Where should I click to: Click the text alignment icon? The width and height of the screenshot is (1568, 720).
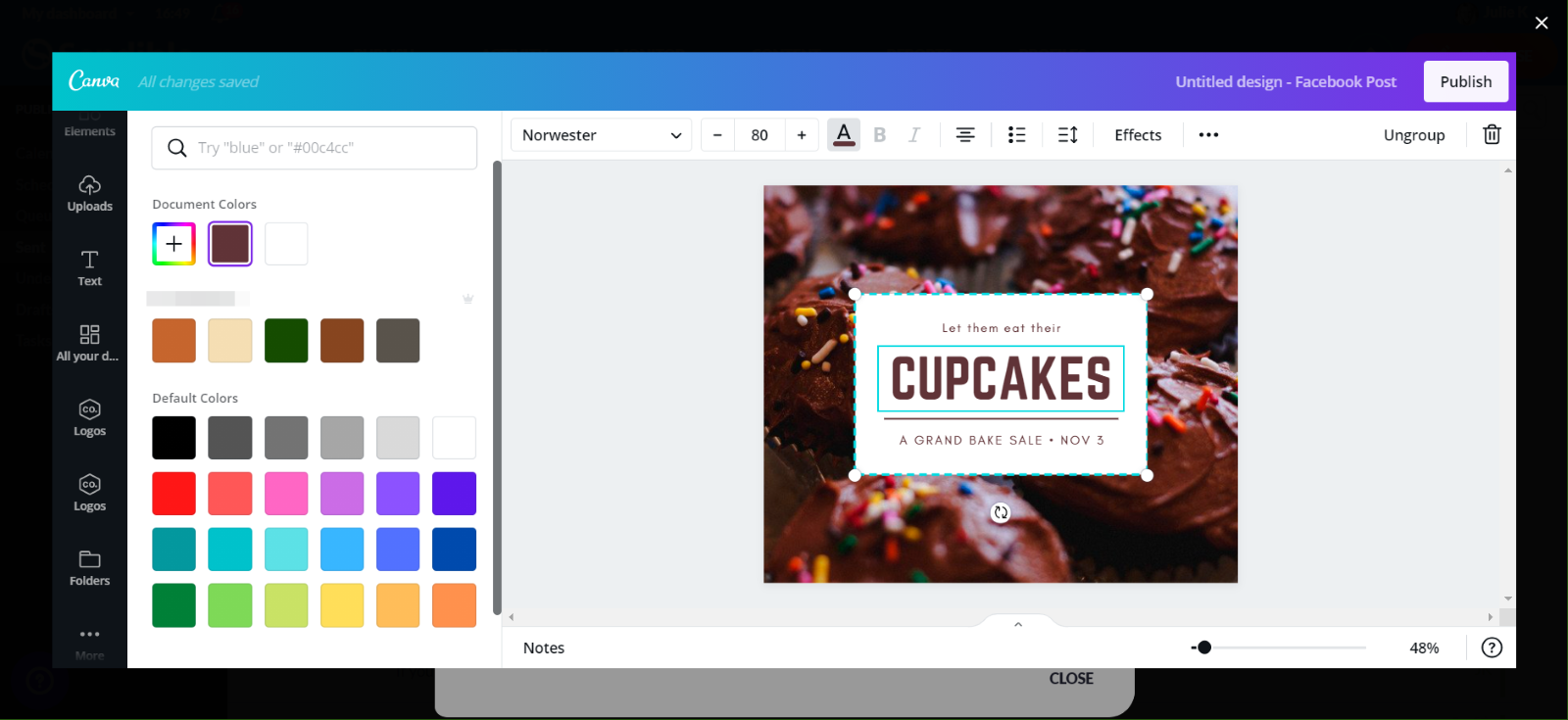tap(965, 135)
